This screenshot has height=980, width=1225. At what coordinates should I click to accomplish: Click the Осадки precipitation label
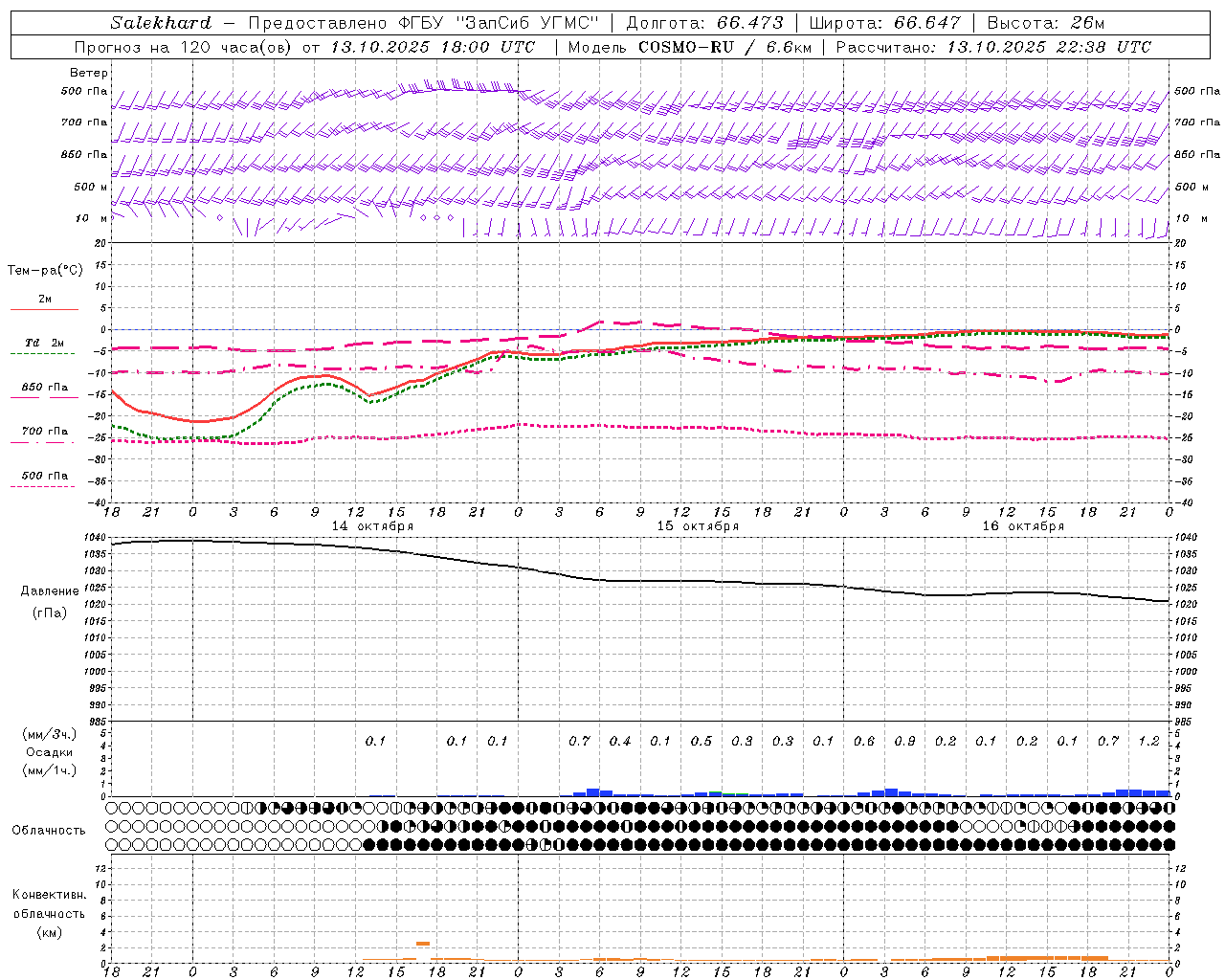pos(50,752)
